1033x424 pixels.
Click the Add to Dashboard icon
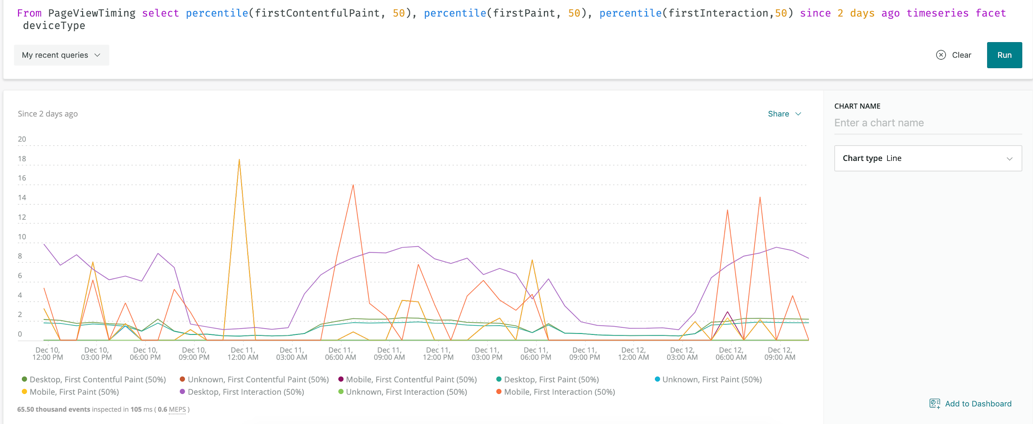pos(934,404)
